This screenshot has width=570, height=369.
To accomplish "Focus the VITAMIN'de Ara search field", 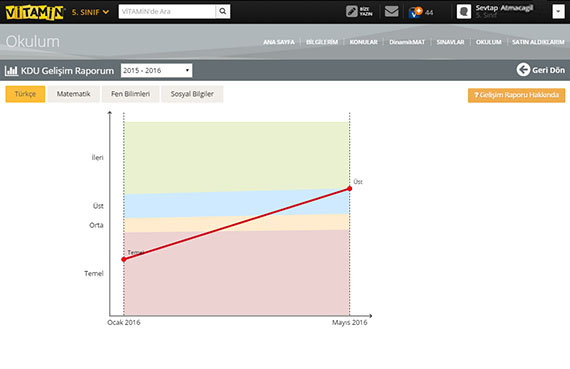I will pyautogui.click(x=167, y=12).
